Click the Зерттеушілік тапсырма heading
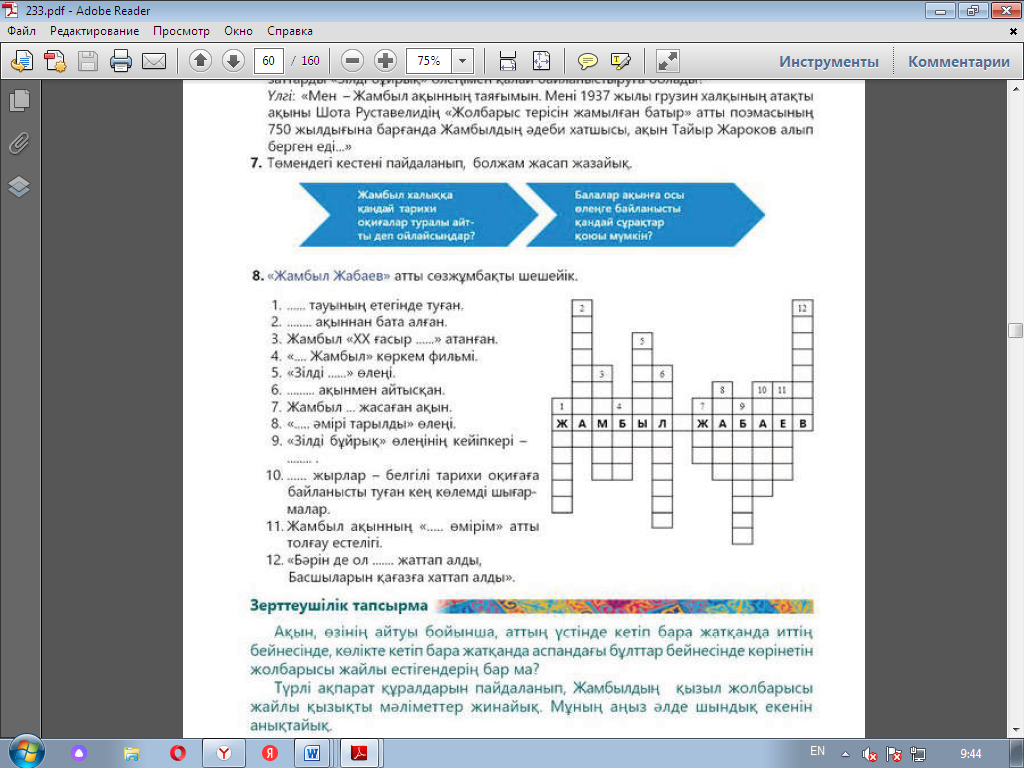Image resolution: width=1024 pixels, height=768 pixels. [339, 605]
